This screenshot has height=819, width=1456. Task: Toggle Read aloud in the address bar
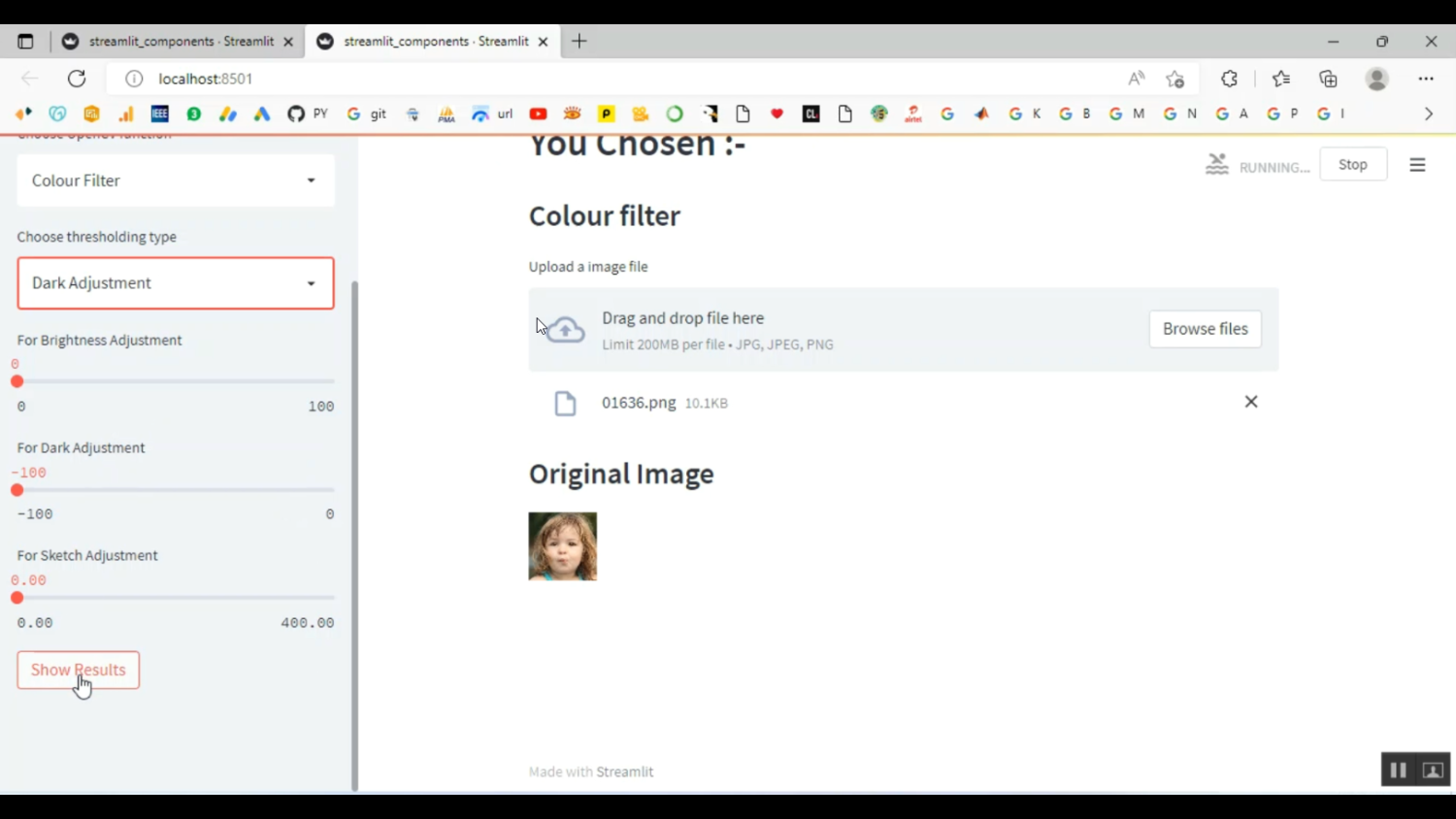pyautogui.click(x=1137, y=79)
